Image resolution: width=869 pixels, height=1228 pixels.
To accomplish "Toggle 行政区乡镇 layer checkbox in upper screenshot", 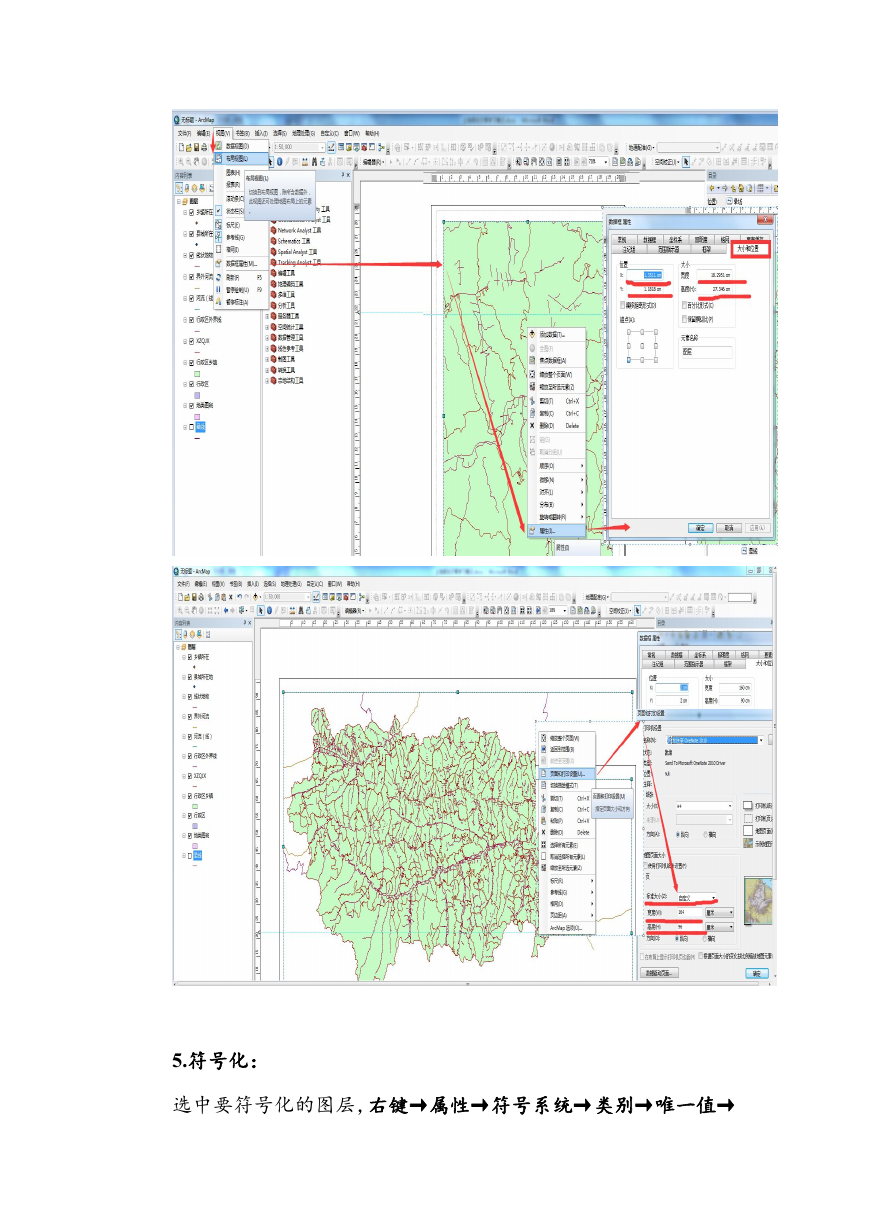I will [x=191, y=362].
